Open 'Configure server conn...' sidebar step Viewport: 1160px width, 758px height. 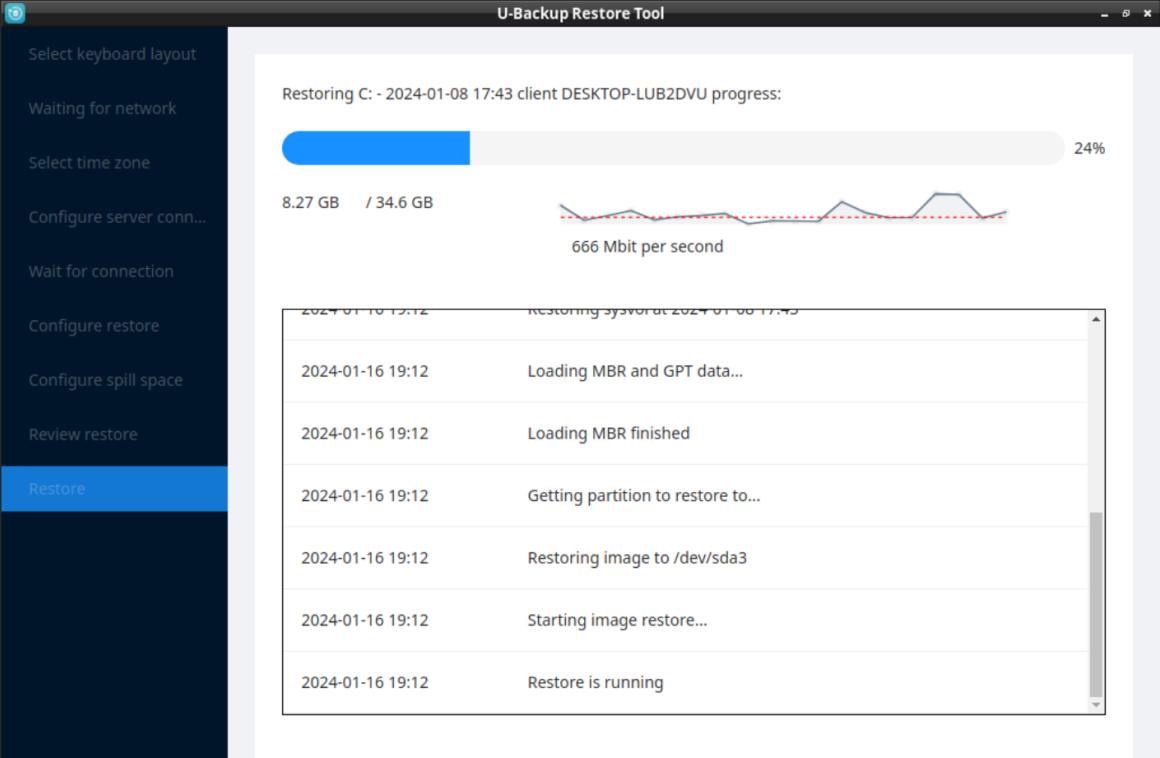click(x=117, y=217)
